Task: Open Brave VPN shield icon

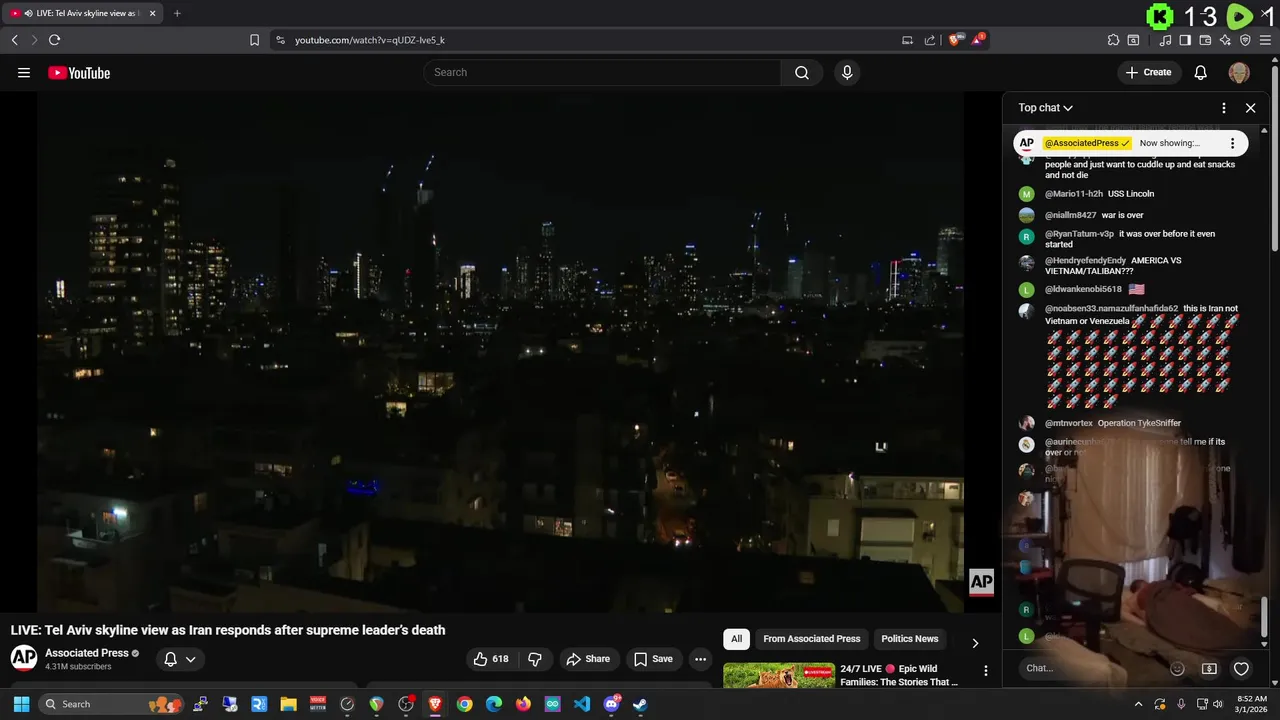Action: click(x=1245, y=40)
